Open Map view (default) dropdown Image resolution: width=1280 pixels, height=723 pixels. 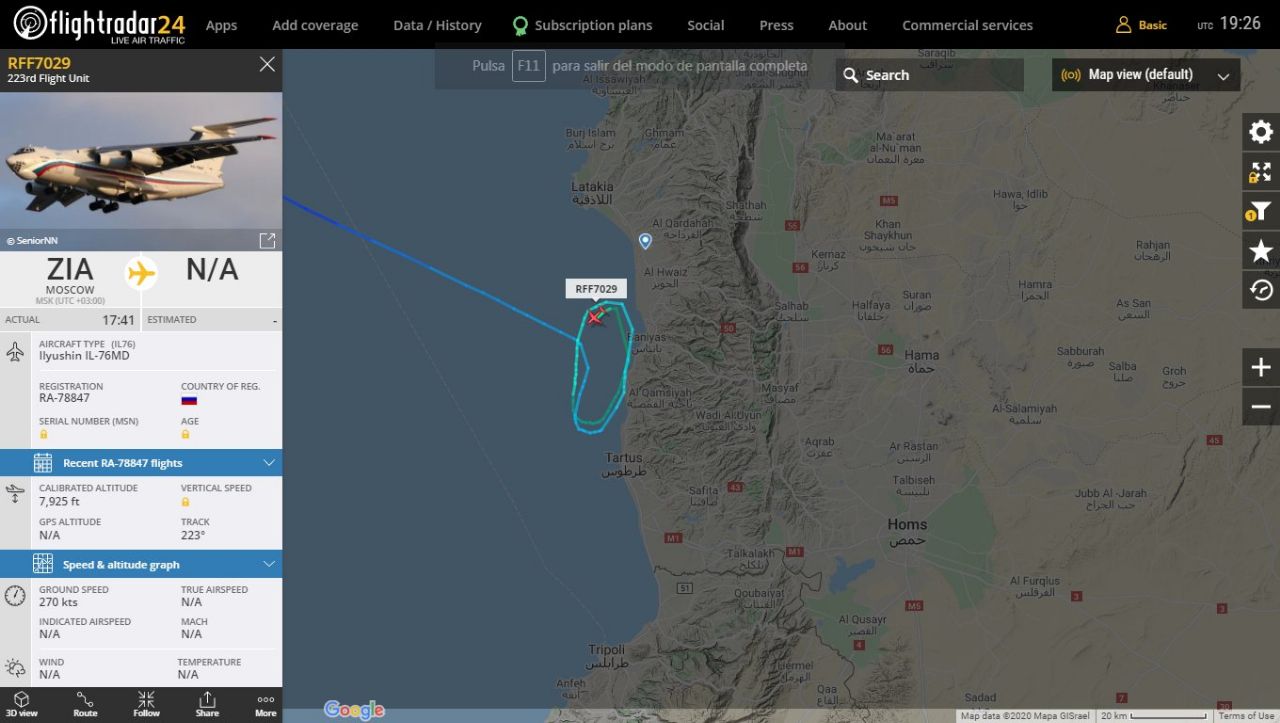1146,75
